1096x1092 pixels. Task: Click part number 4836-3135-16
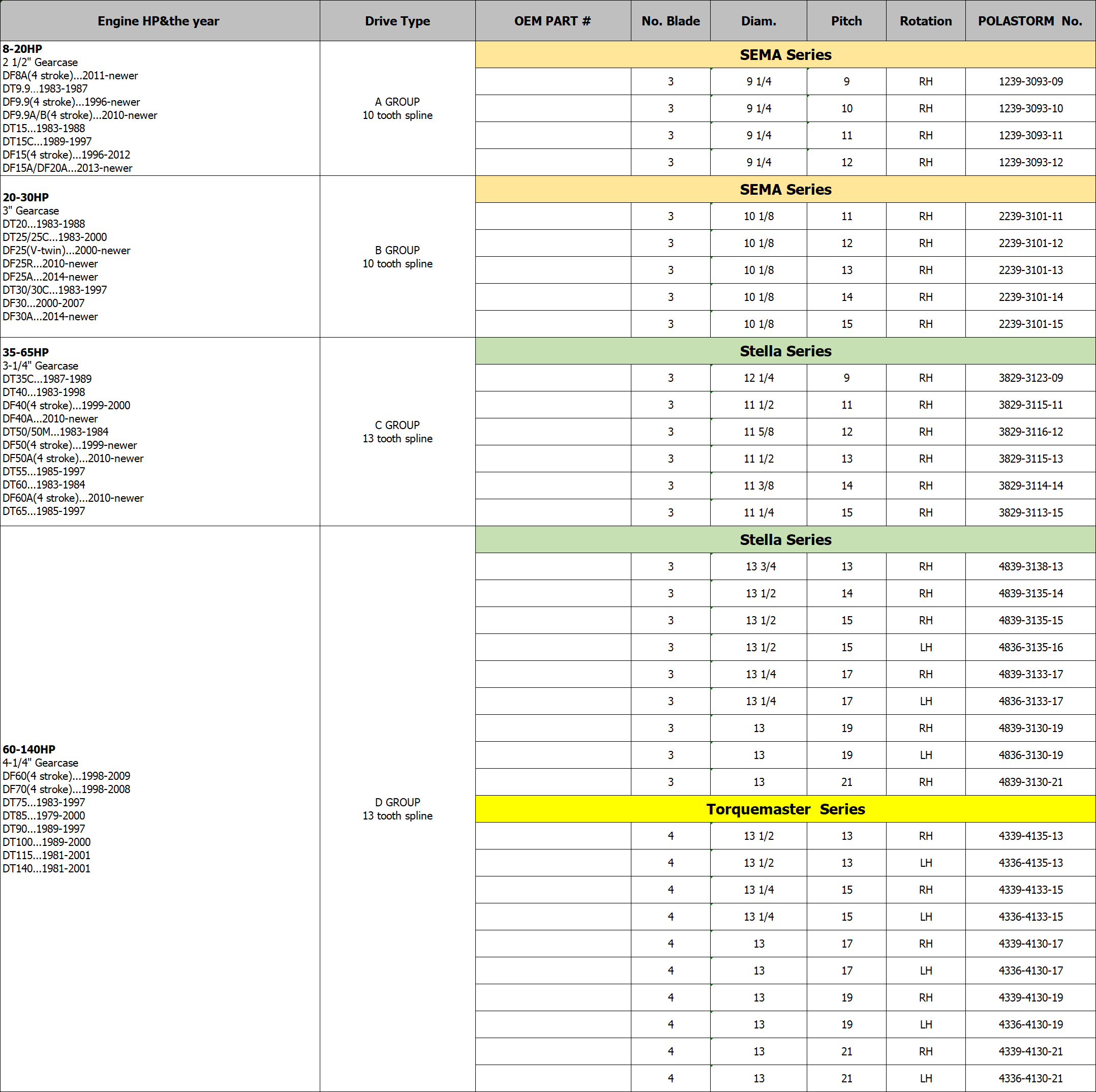pos(1031,647)
